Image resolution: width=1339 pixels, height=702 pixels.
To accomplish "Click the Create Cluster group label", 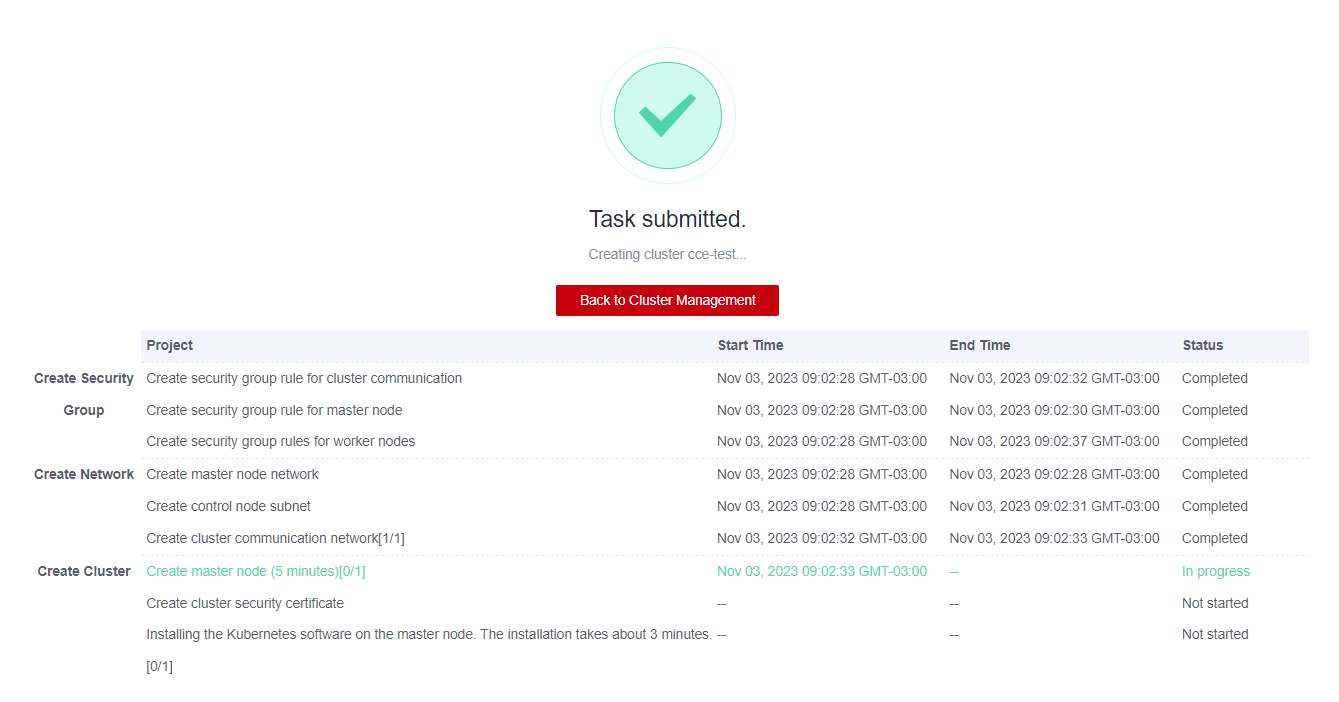I will [x=84, y=571].
